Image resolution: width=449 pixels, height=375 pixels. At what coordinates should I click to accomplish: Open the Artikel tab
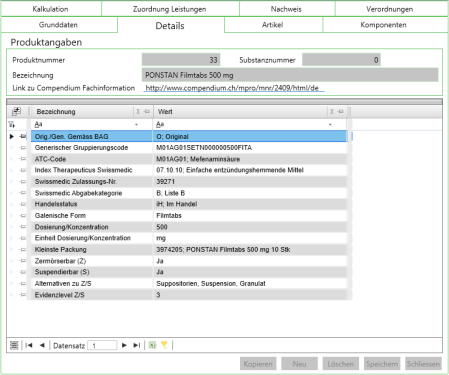pyautogui.click(x=273, y=25)
